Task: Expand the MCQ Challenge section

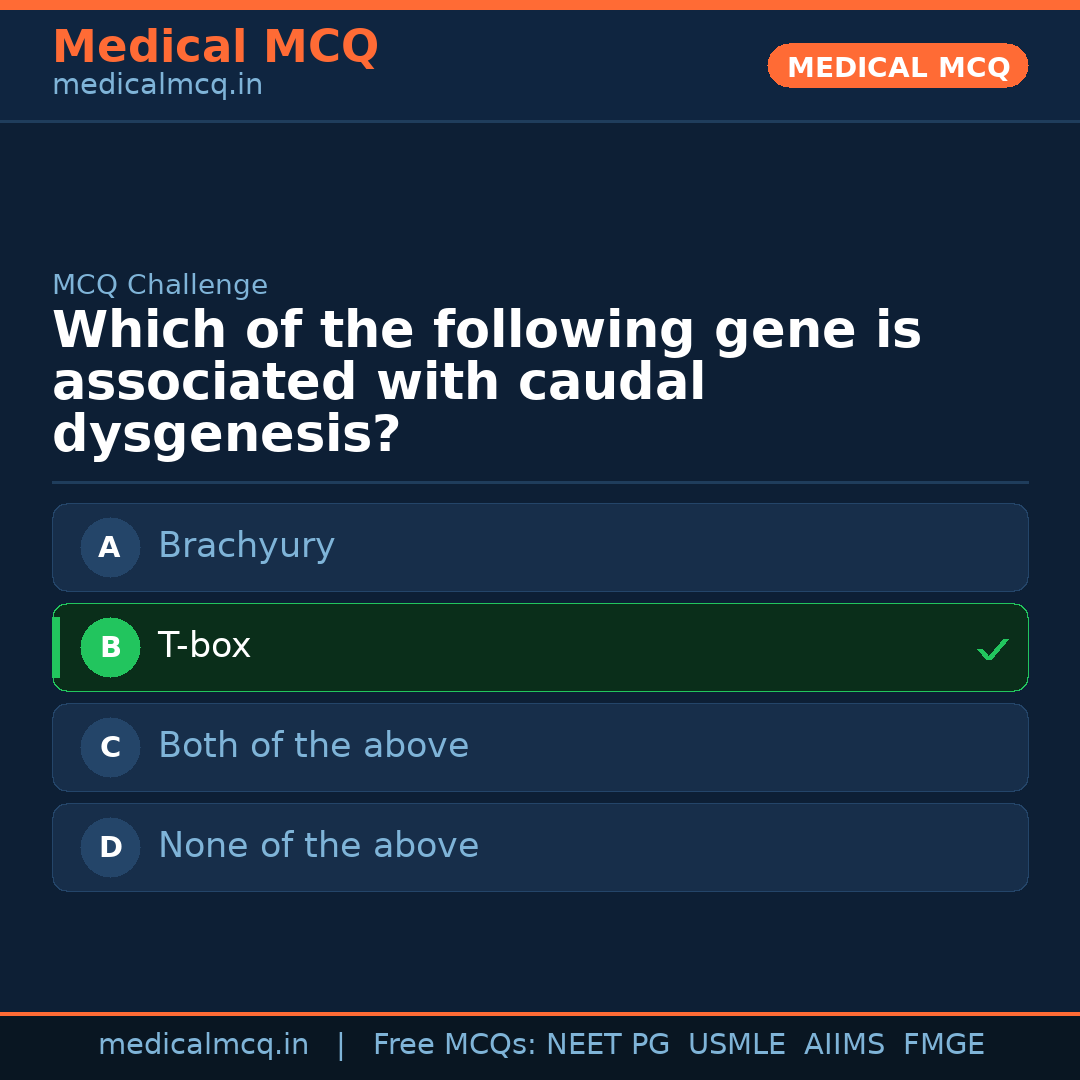Action: 160,285
